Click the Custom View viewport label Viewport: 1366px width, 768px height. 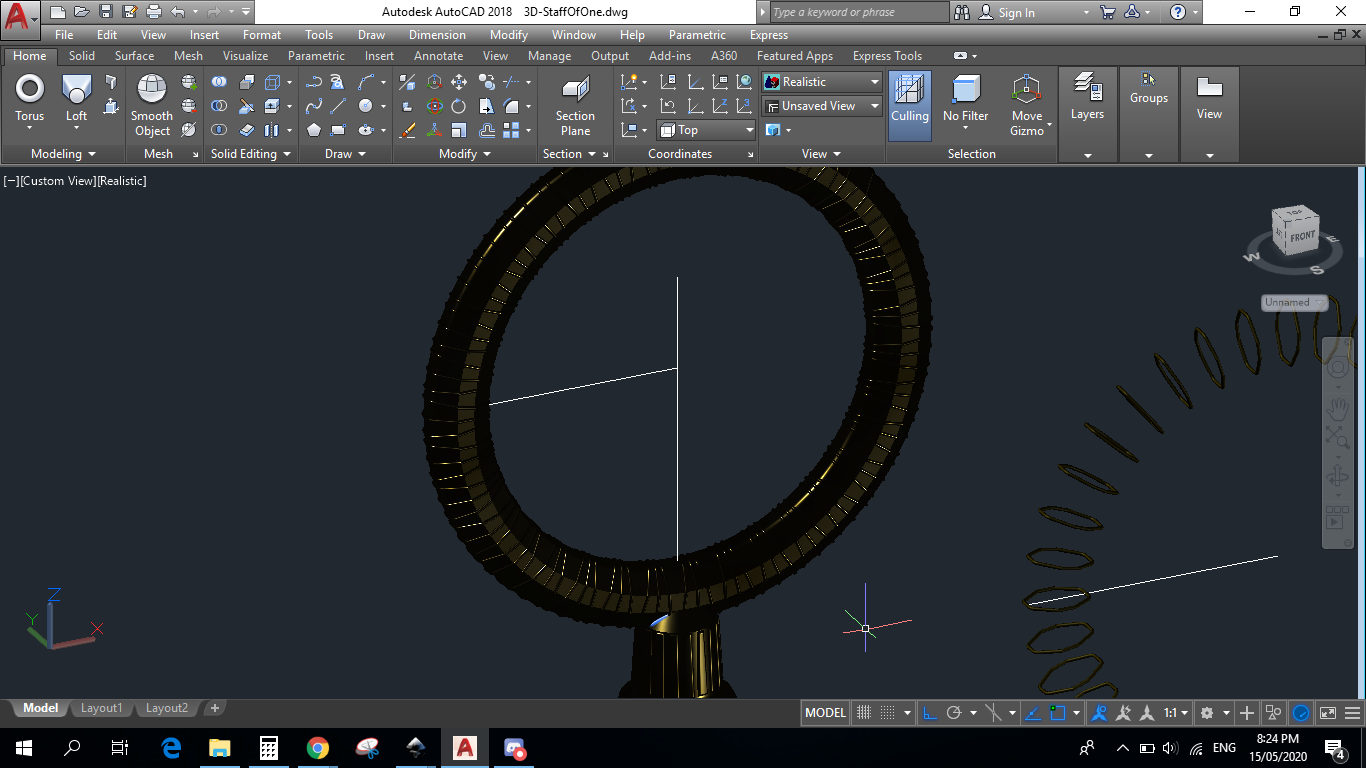(58, 181)
